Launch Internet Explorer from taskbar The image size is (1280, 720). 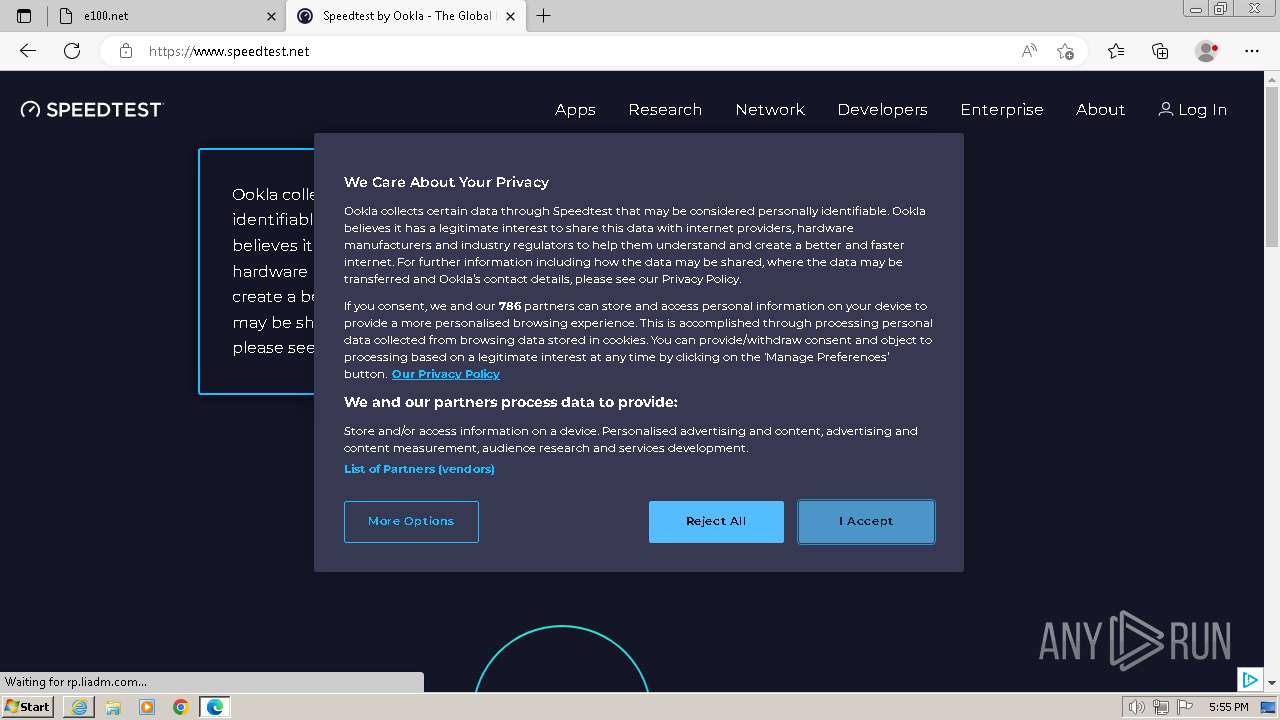tap(79, 707)
